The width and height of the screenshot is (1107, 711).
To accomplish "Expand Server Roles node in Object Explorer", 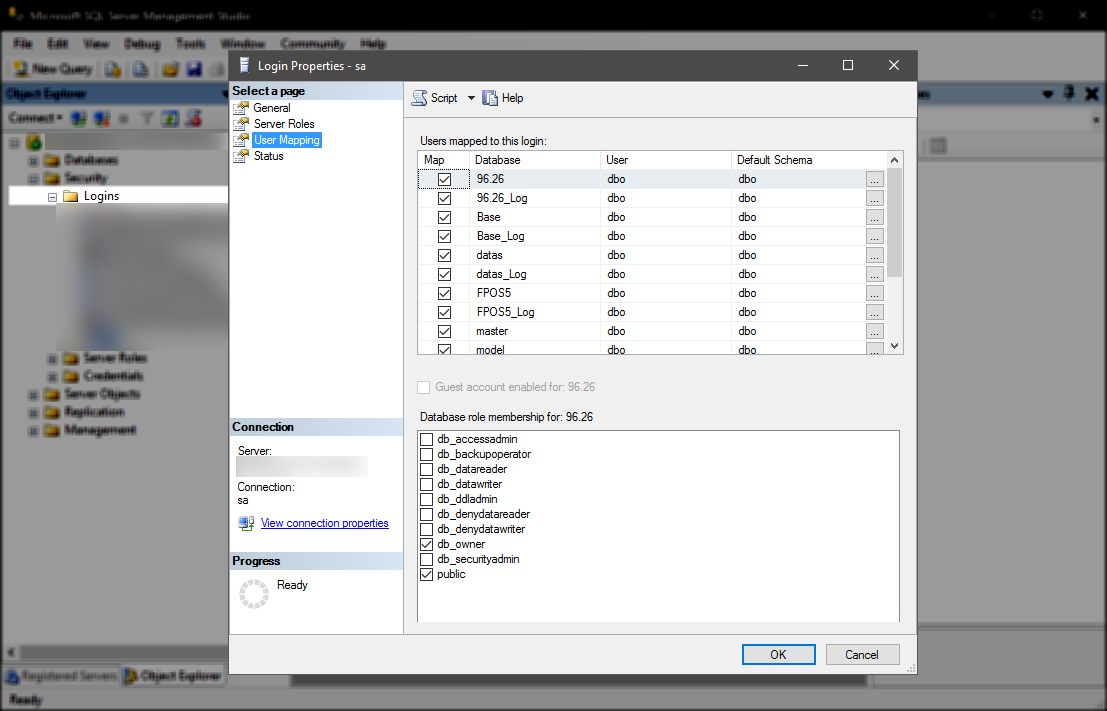I will pyautogui.click(x=52, y=358).
